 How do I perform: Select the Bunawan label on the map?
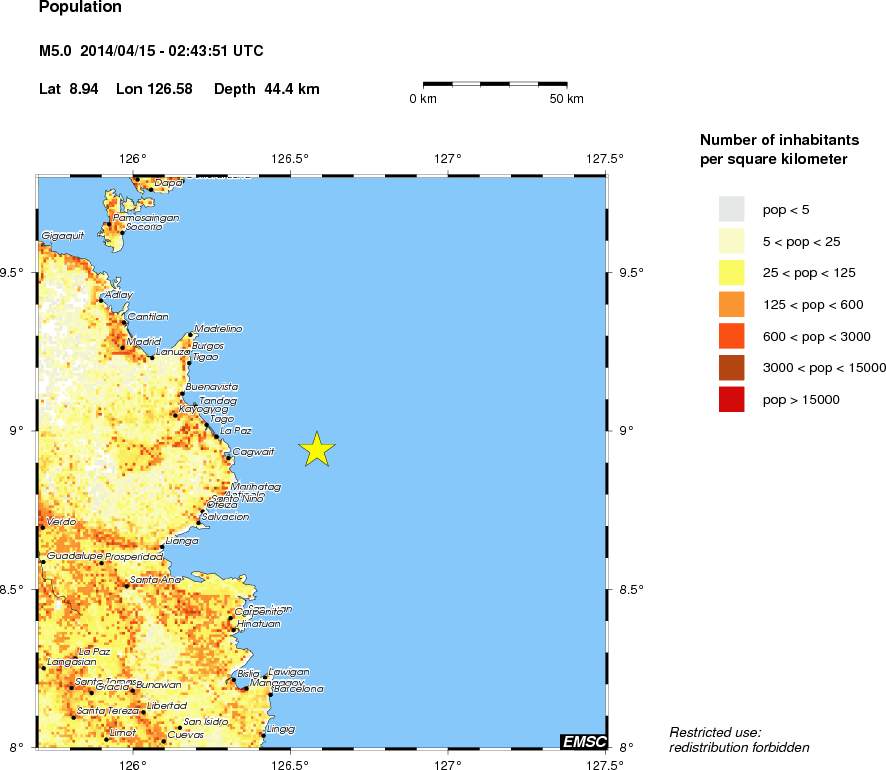click(160, 685)
